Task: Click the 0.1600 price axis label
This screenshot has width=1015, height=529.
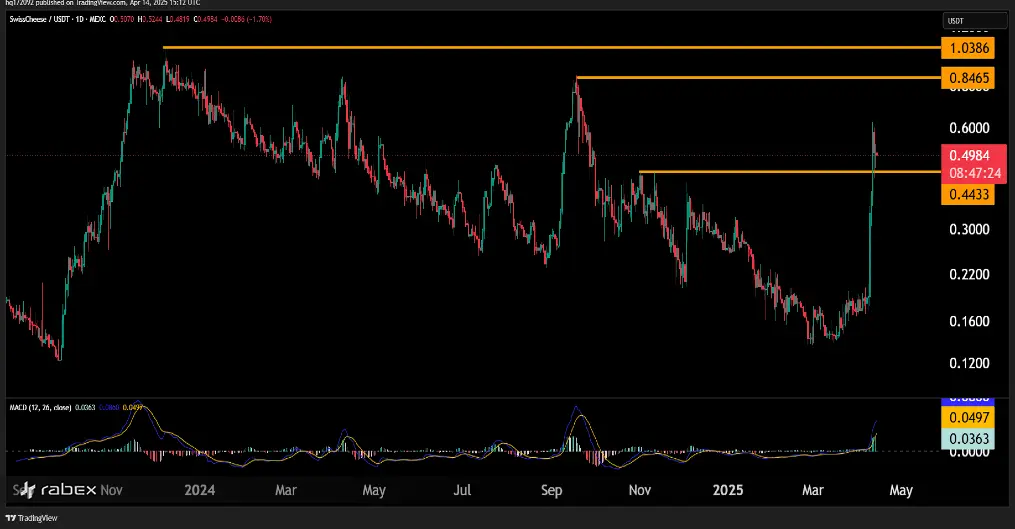Action: point(969,321)
